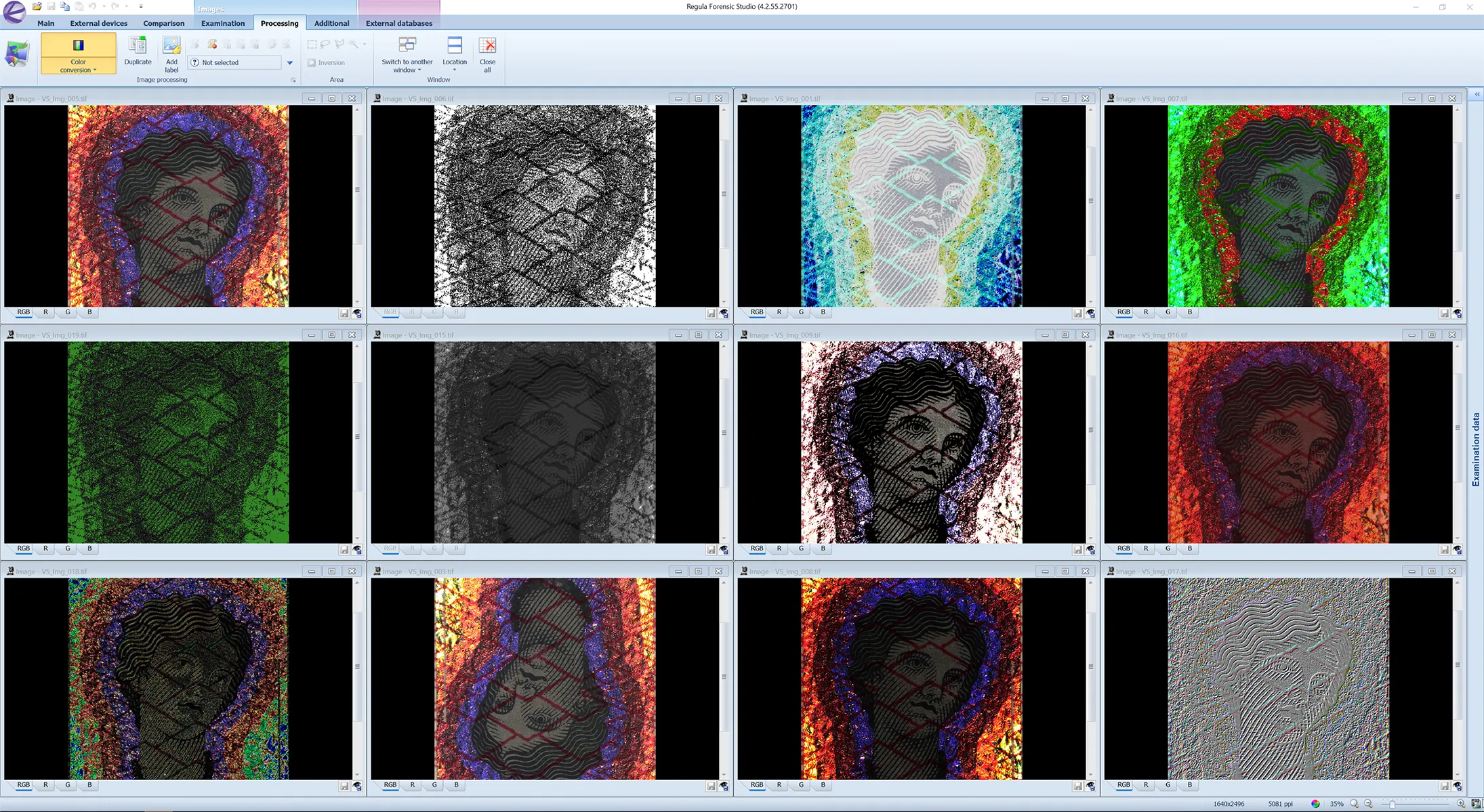Show only G channel in VS_Img_016.tif

coord(1168,549)
